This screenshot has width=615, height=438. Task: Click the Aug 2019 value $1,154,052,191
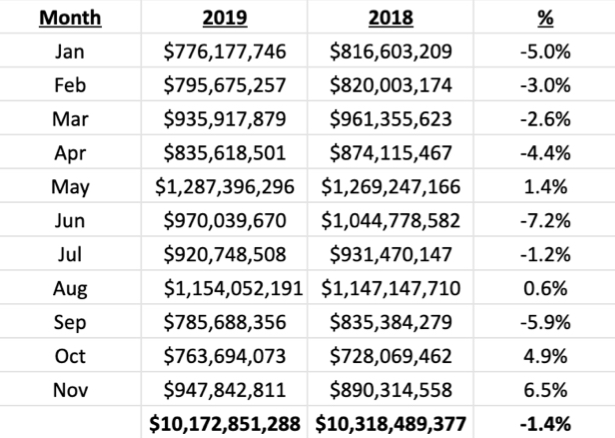(x=233, y=289)
